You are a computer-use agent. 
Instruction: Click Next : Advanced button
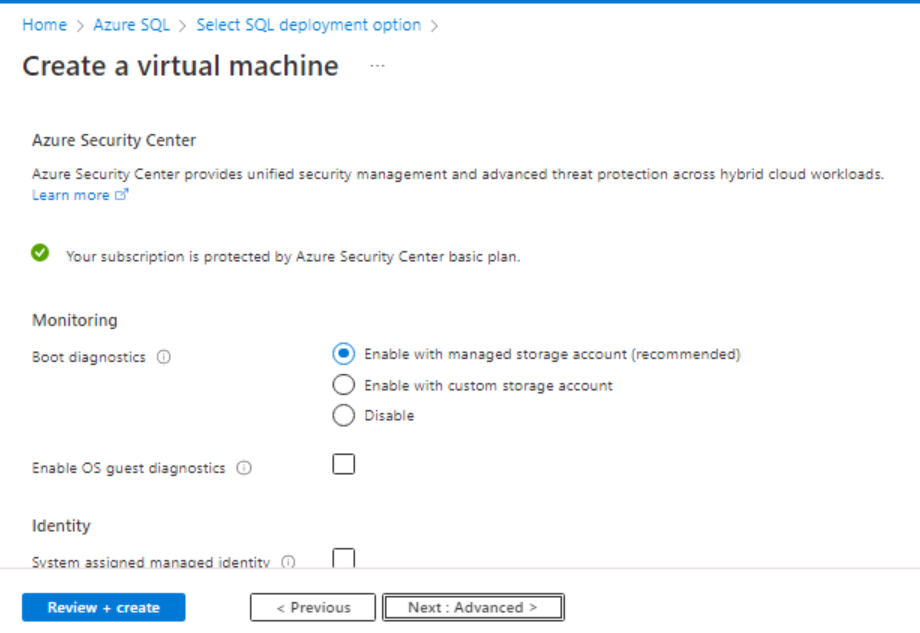click(x=473, y=607)
